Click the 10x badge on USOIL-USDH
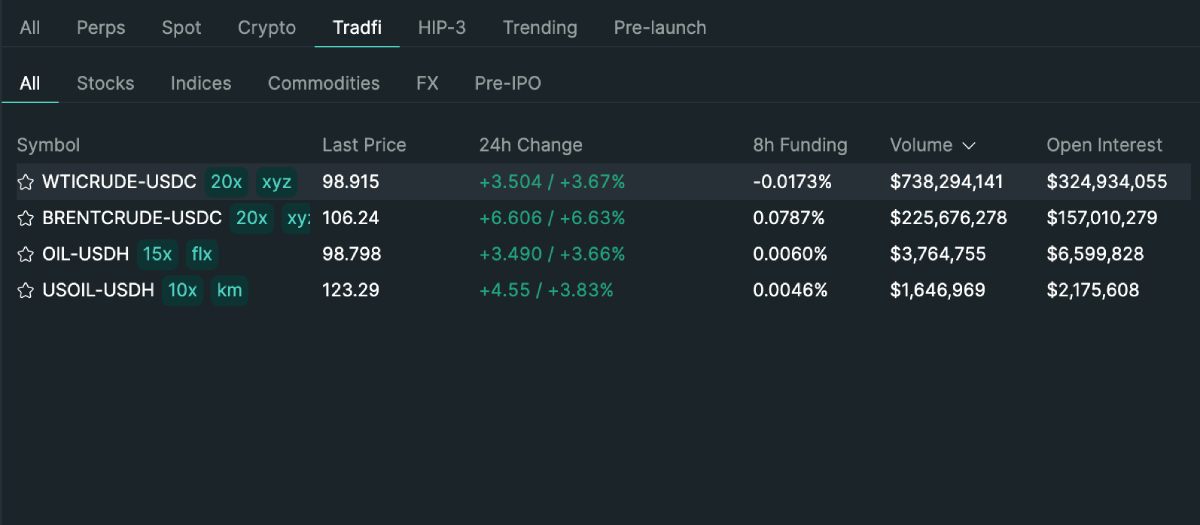The image size is (1200, 525). [182, 290]
